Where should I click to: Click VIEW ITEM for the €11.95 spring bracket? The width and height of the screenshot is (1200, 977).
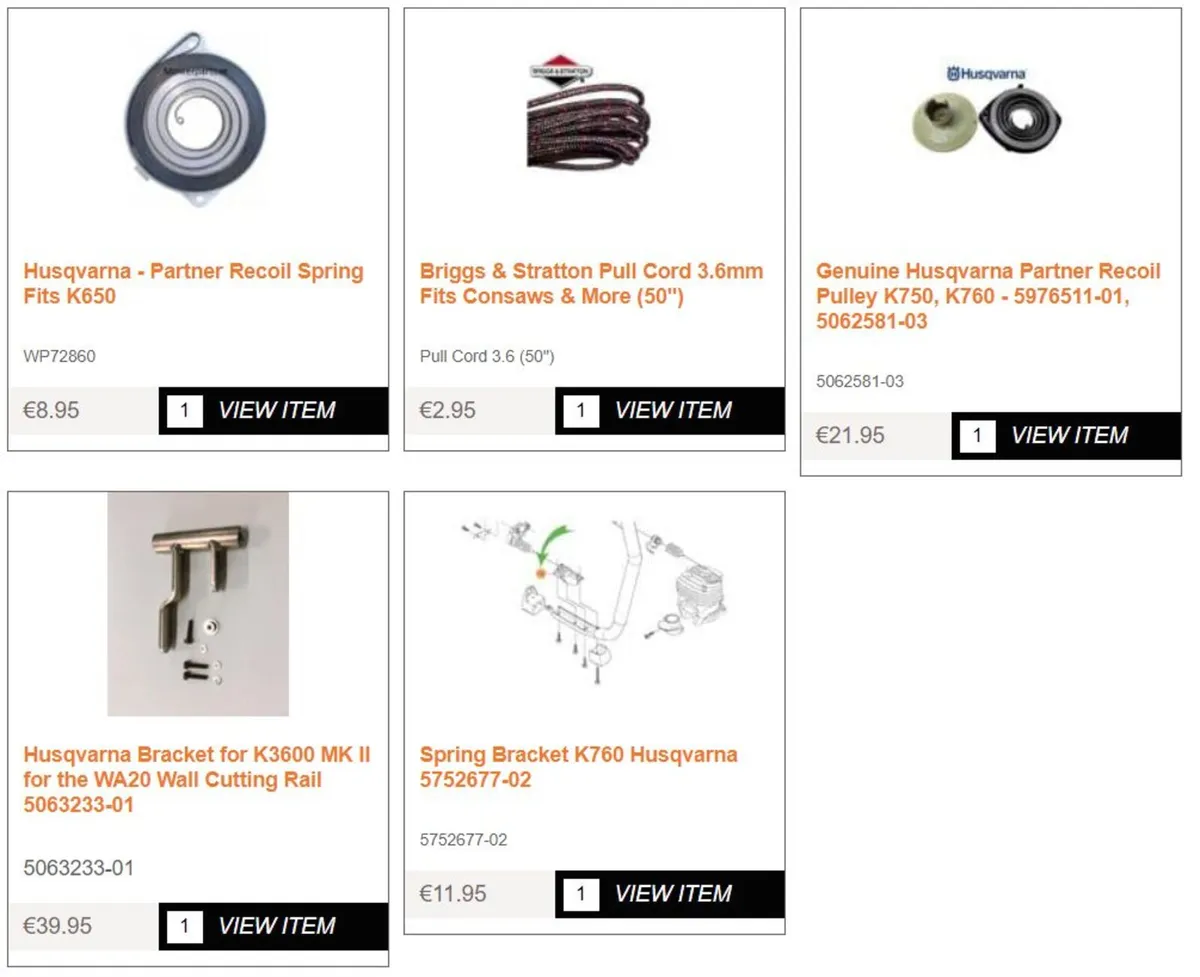click(x=673, y=893)
